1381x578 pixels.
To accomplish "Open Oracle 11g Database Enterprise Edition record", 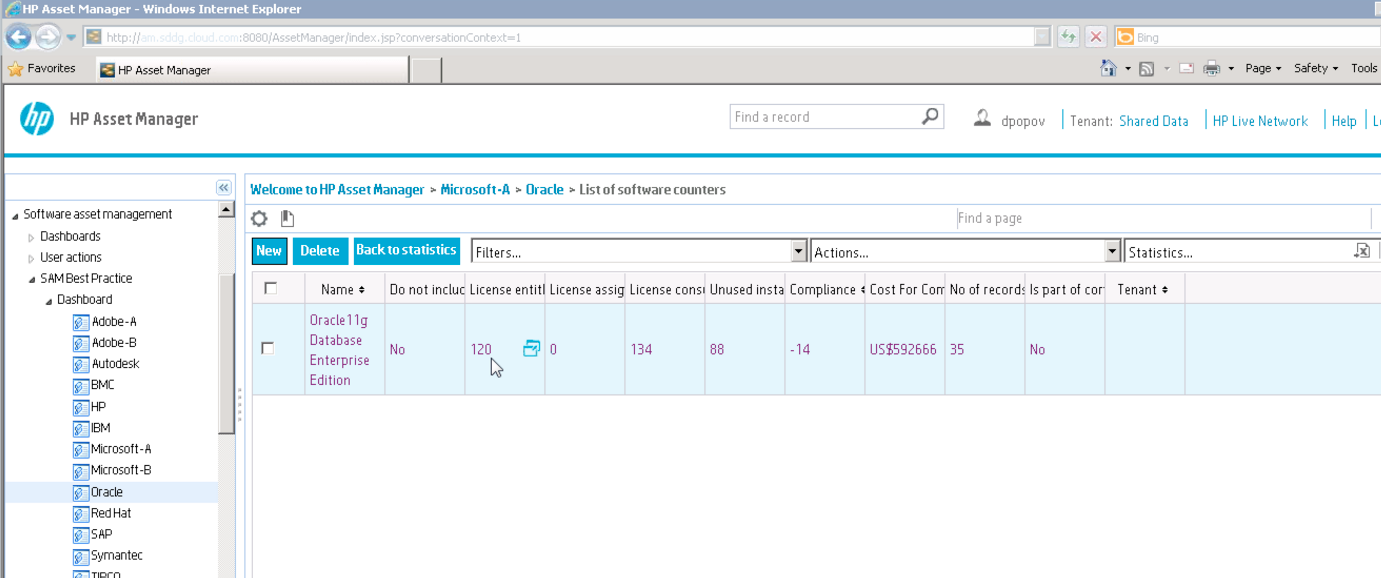I will [x=339, y=350].
